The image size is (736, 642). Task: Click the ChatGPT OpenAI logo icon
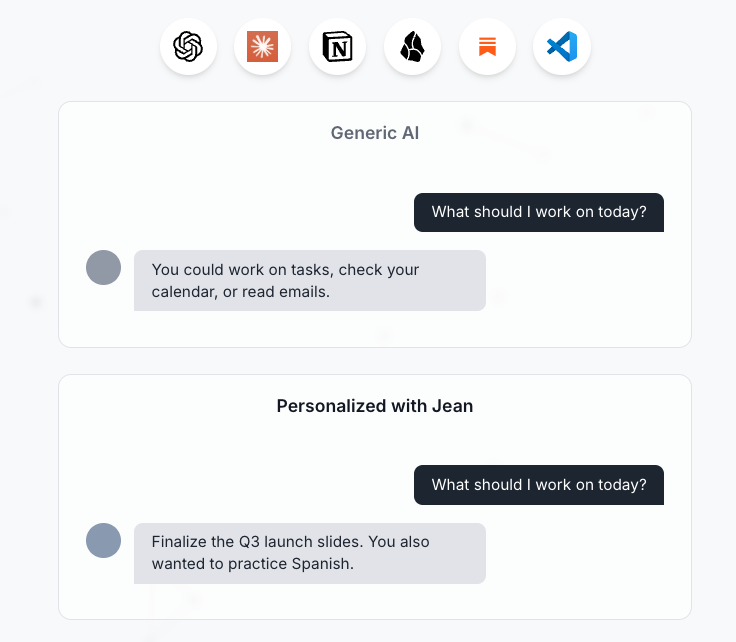[x=188, y=47]
